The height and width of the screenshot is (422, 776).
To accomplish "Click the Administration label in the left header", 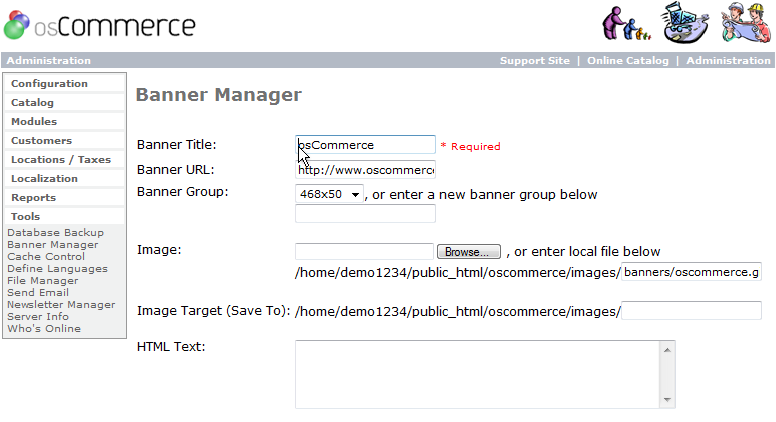I will [x=48, y=60].
